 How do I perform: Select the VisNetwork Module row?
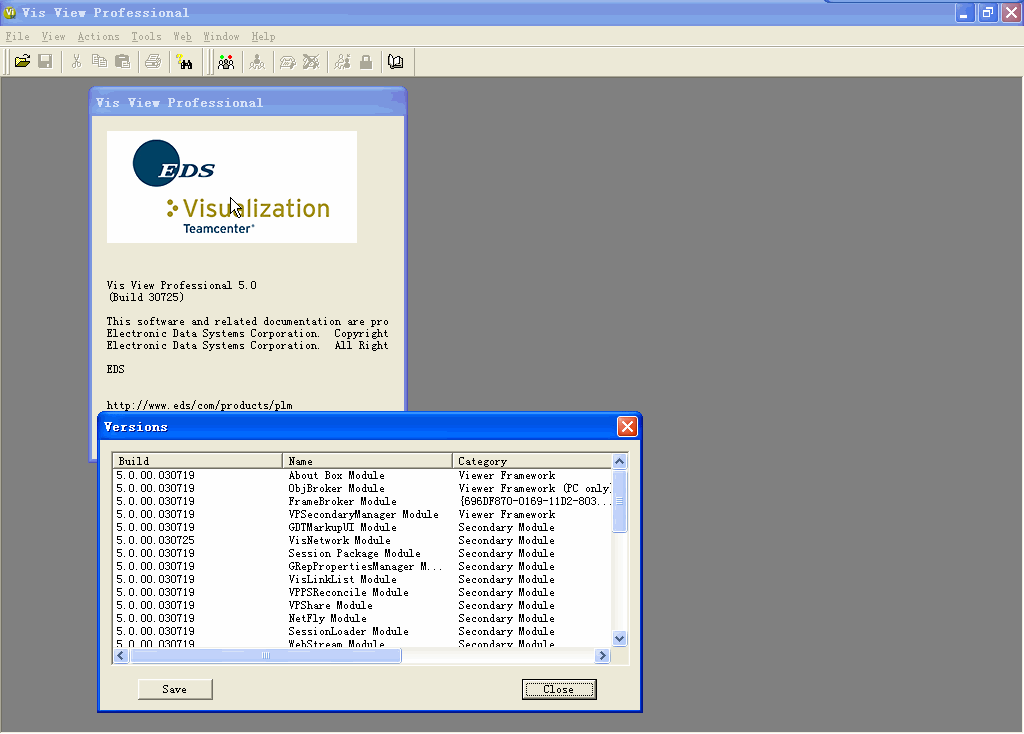[362, 541]
